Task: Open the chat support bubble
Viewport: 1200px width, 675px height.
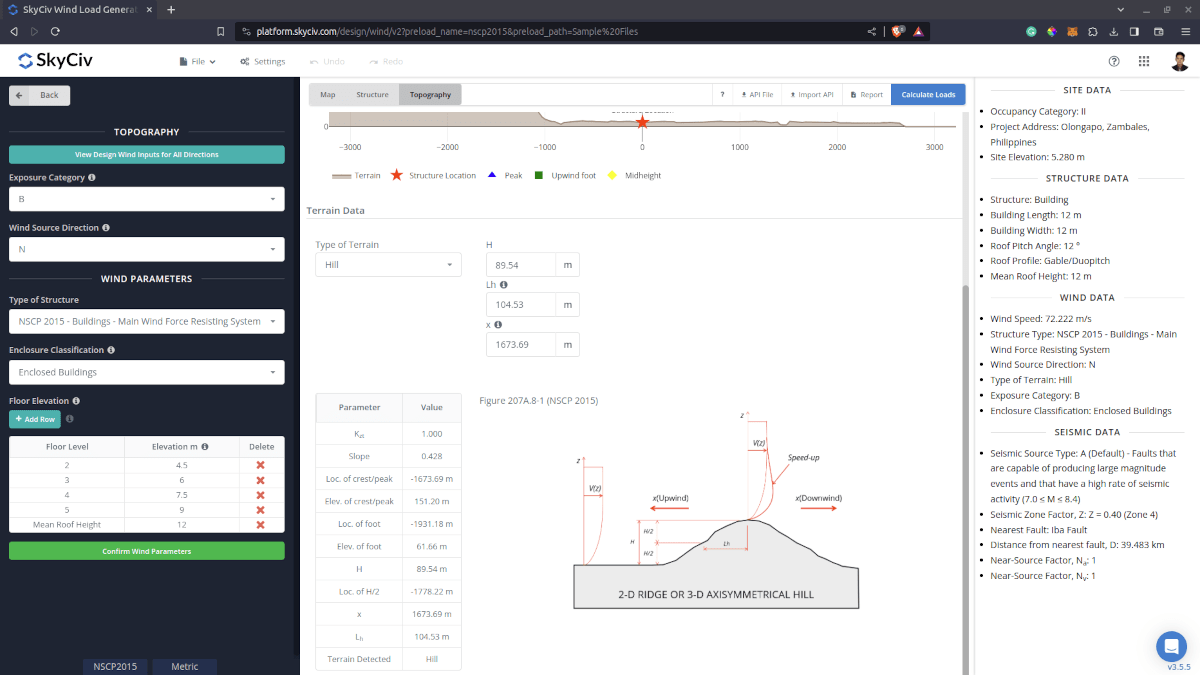Action: coord(1170,646)
